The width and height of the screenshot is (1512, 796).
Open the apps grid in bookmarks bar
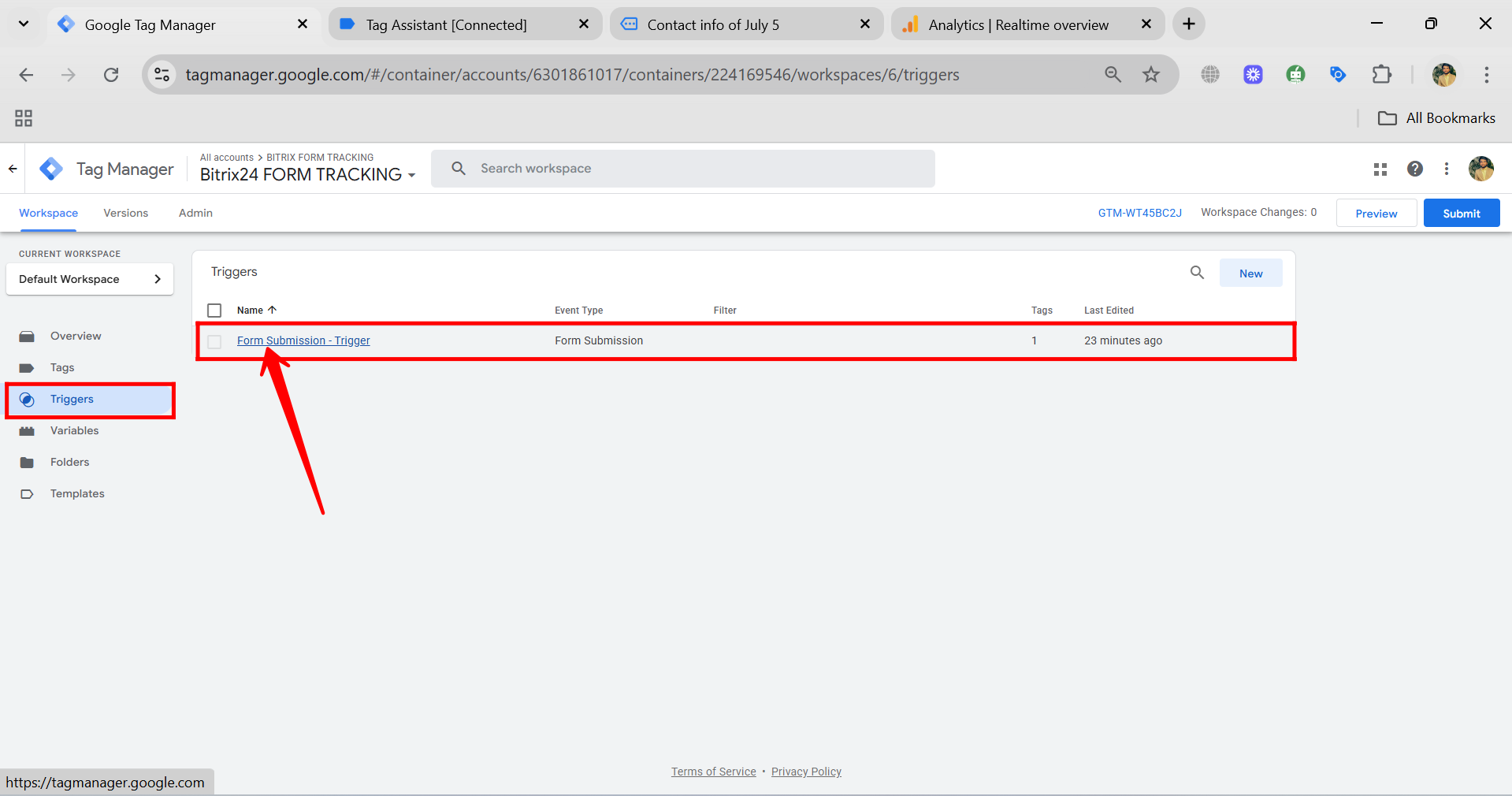(24, 118)
